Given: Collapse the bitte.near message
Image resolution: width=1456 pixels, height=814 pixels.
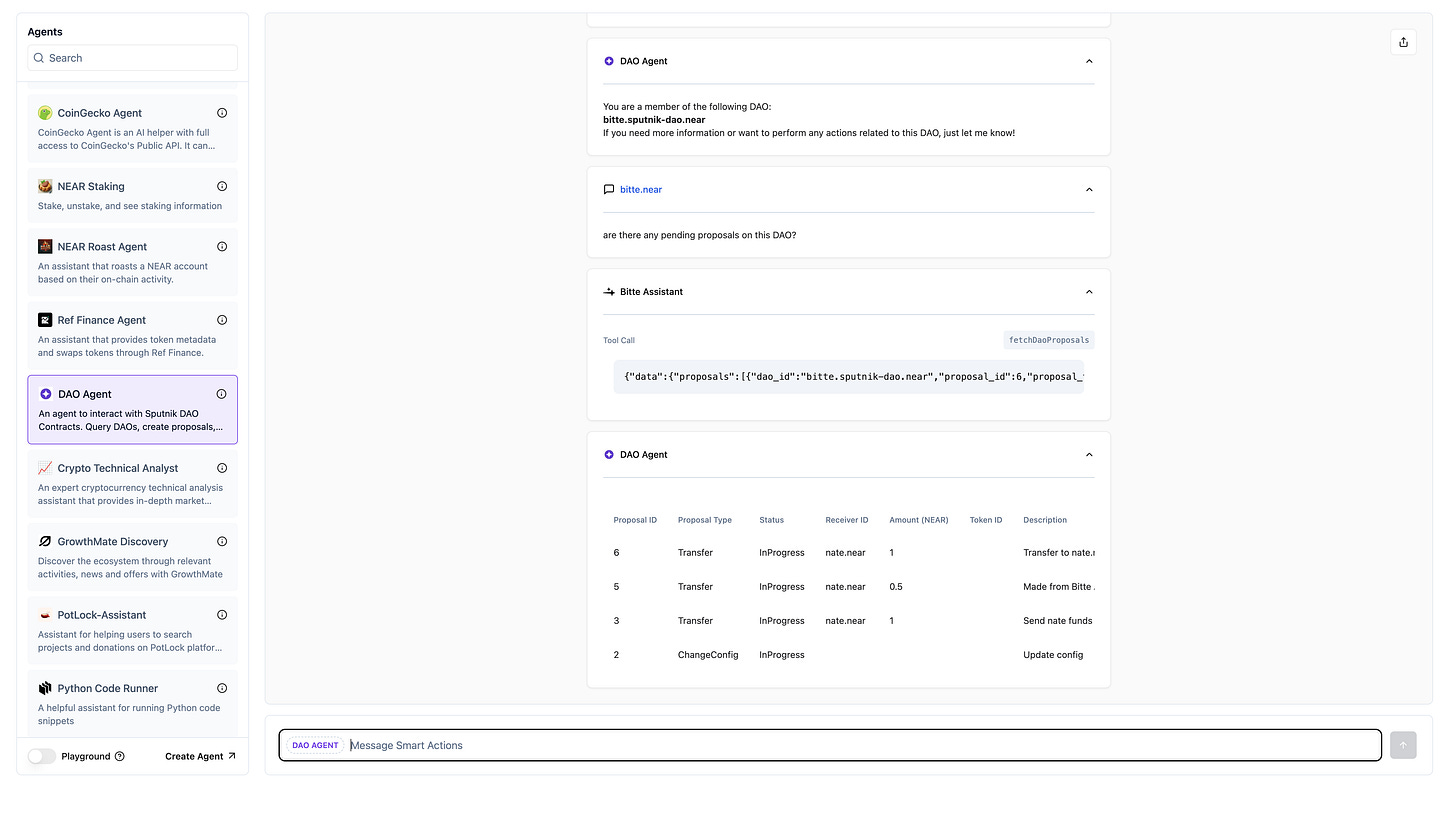Looking at the screenshot, I should (1089, 189).
